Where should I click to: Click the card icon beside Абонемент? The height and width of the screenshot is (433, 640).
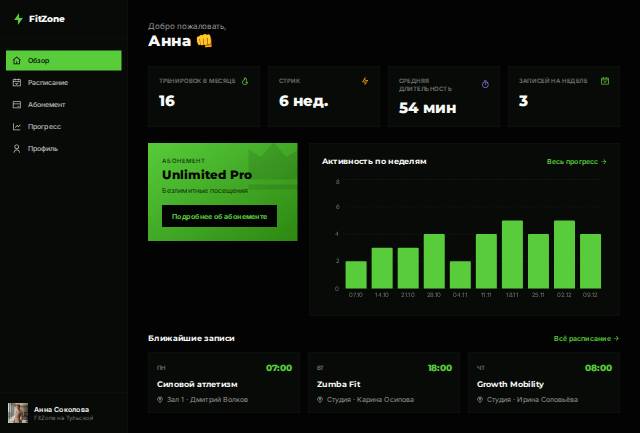tap(17, 104)
